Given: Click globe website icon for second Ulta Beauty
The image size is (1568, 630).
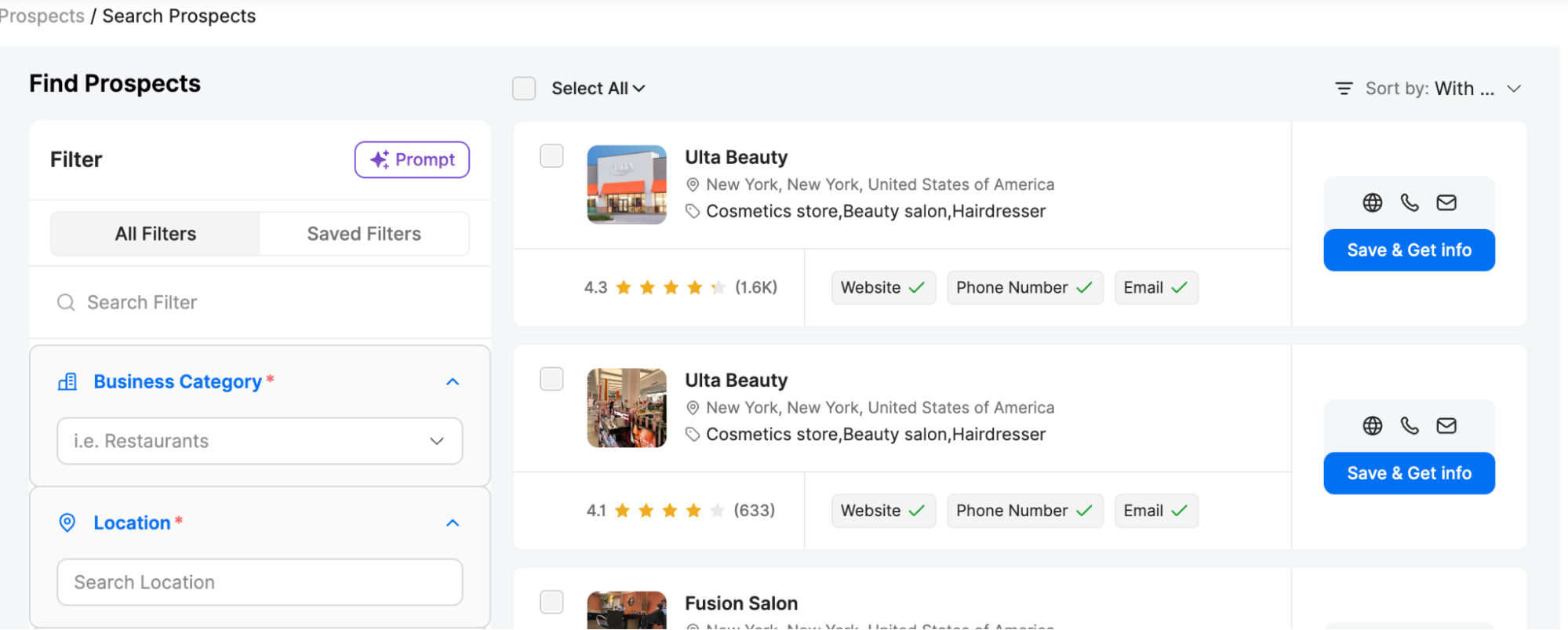Looking at the screenshot, I should (x=1372, y=426).
